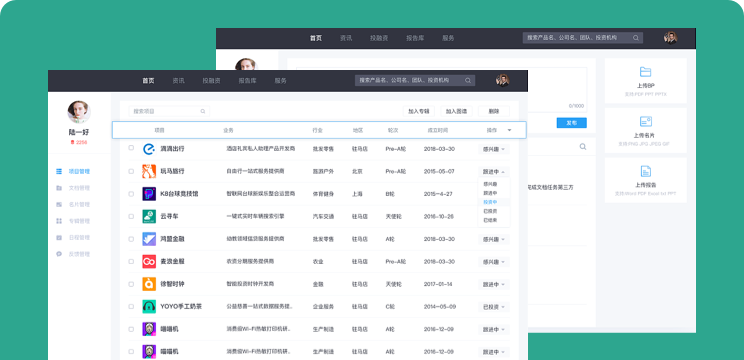
Task: Click the 上传BP folder icon
Action: (645, 72)
